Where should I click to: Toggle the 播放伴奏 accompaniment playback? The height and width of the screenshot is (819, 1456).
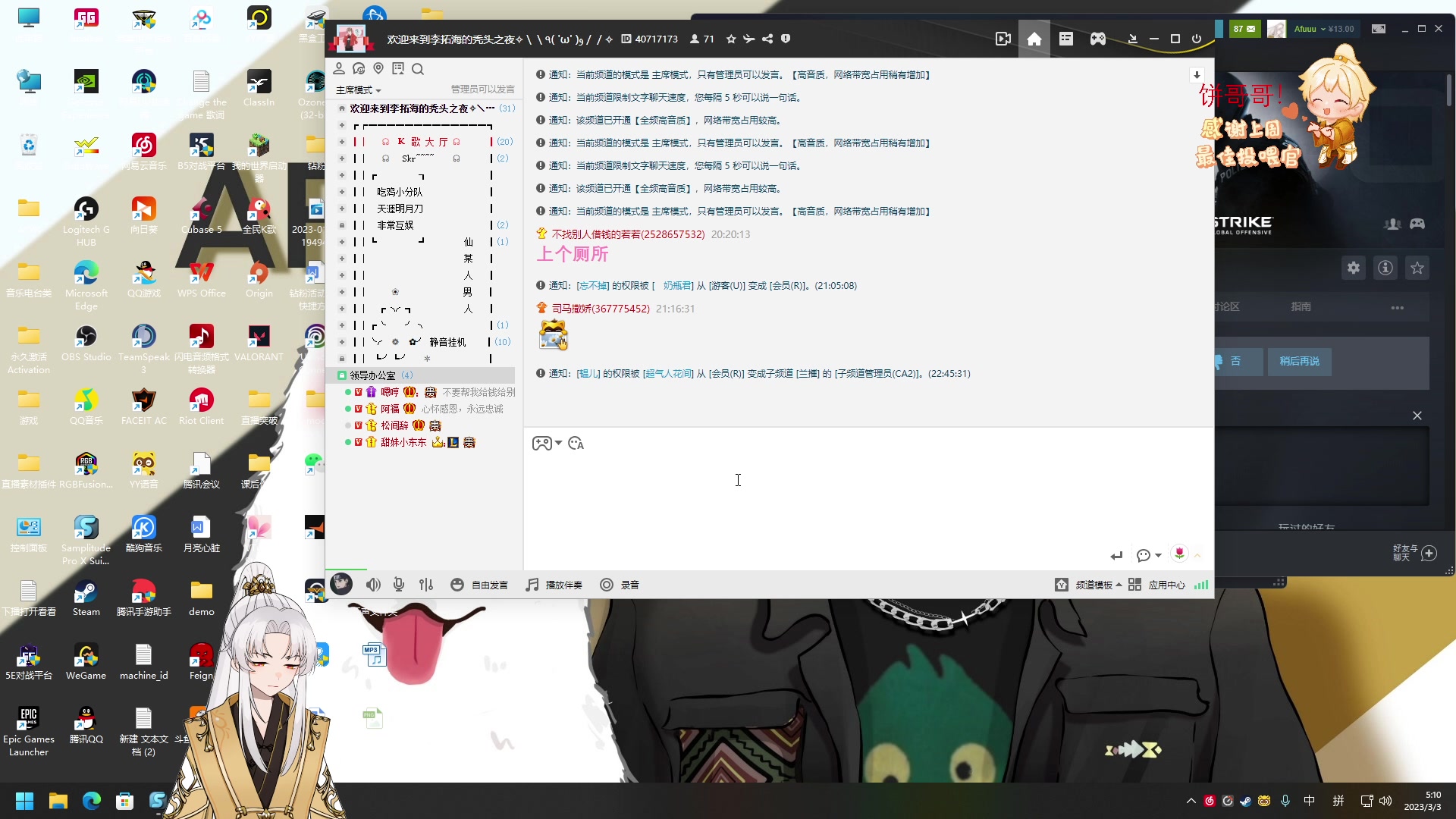554,585
